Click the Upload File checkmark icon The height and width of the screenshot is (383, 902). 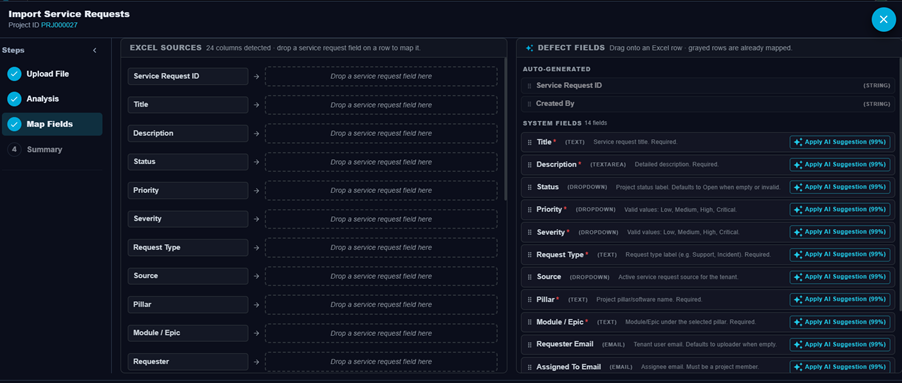coord(14,74)
